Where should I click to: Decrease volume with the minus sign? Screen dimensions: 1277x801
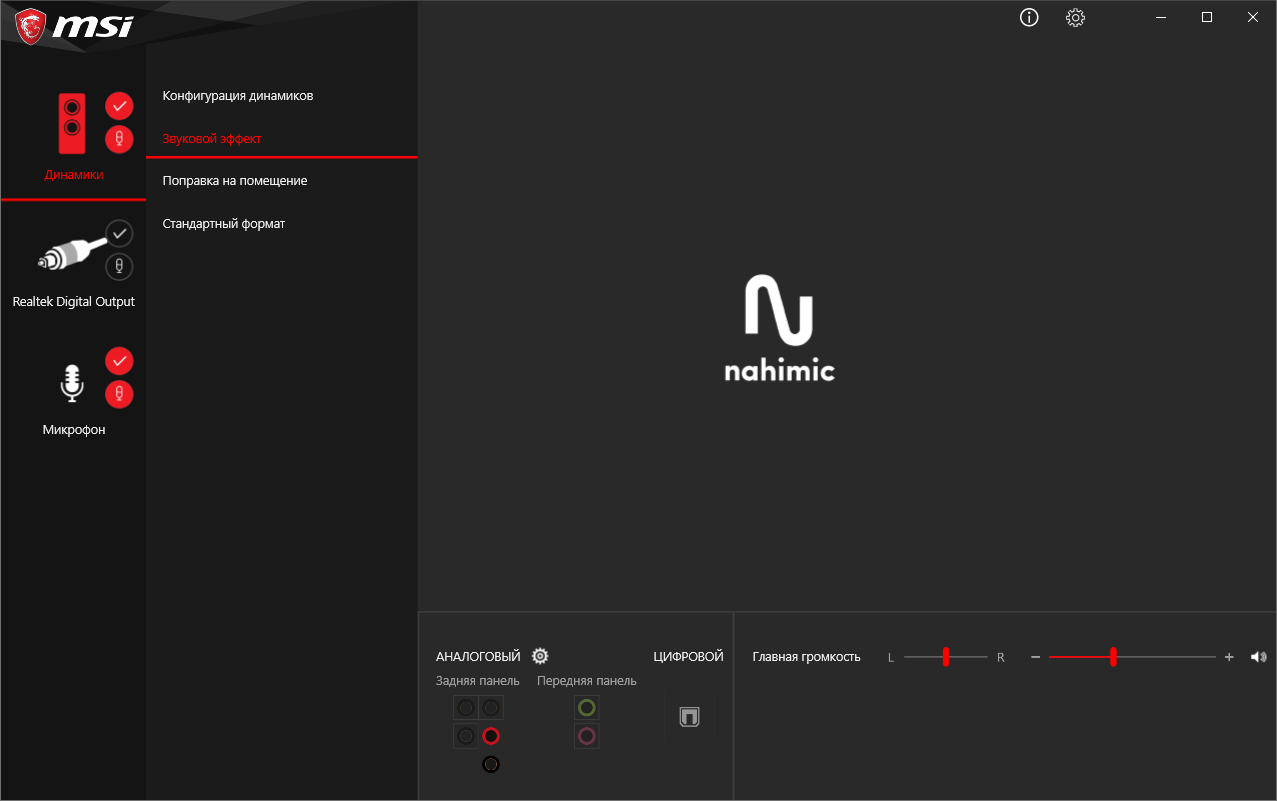(1035, 657)
